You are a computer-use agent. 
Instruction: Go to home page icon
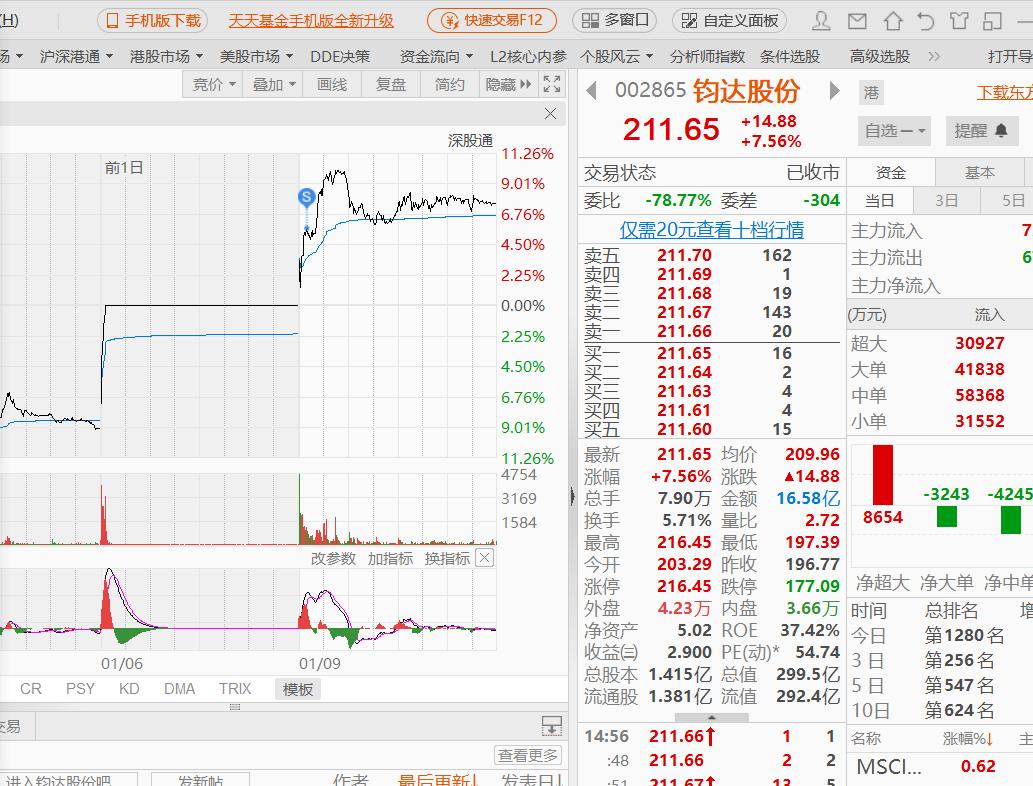(892, 21)
